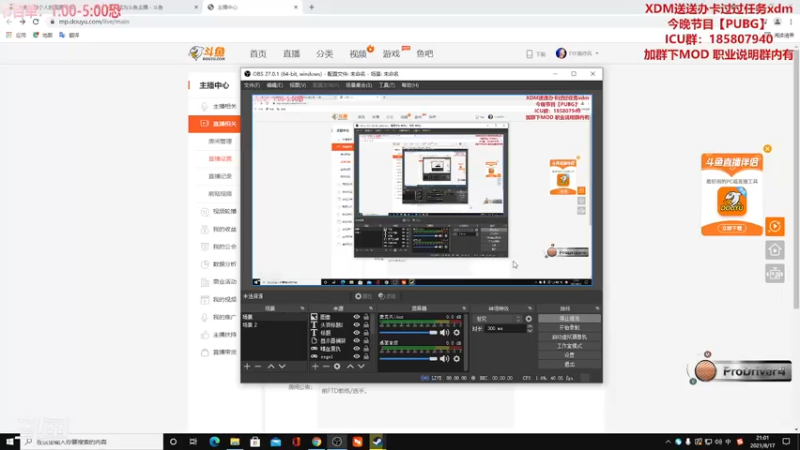Toggle visibility of fifth source in list
Screen dimensions: 800x450
coord(357,349)
